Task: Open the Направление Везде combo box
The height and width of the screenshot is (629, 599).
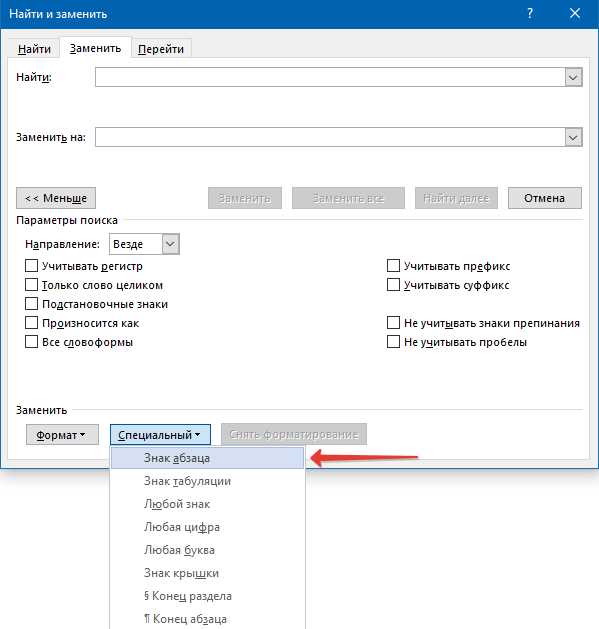Action: pos(144,244)
